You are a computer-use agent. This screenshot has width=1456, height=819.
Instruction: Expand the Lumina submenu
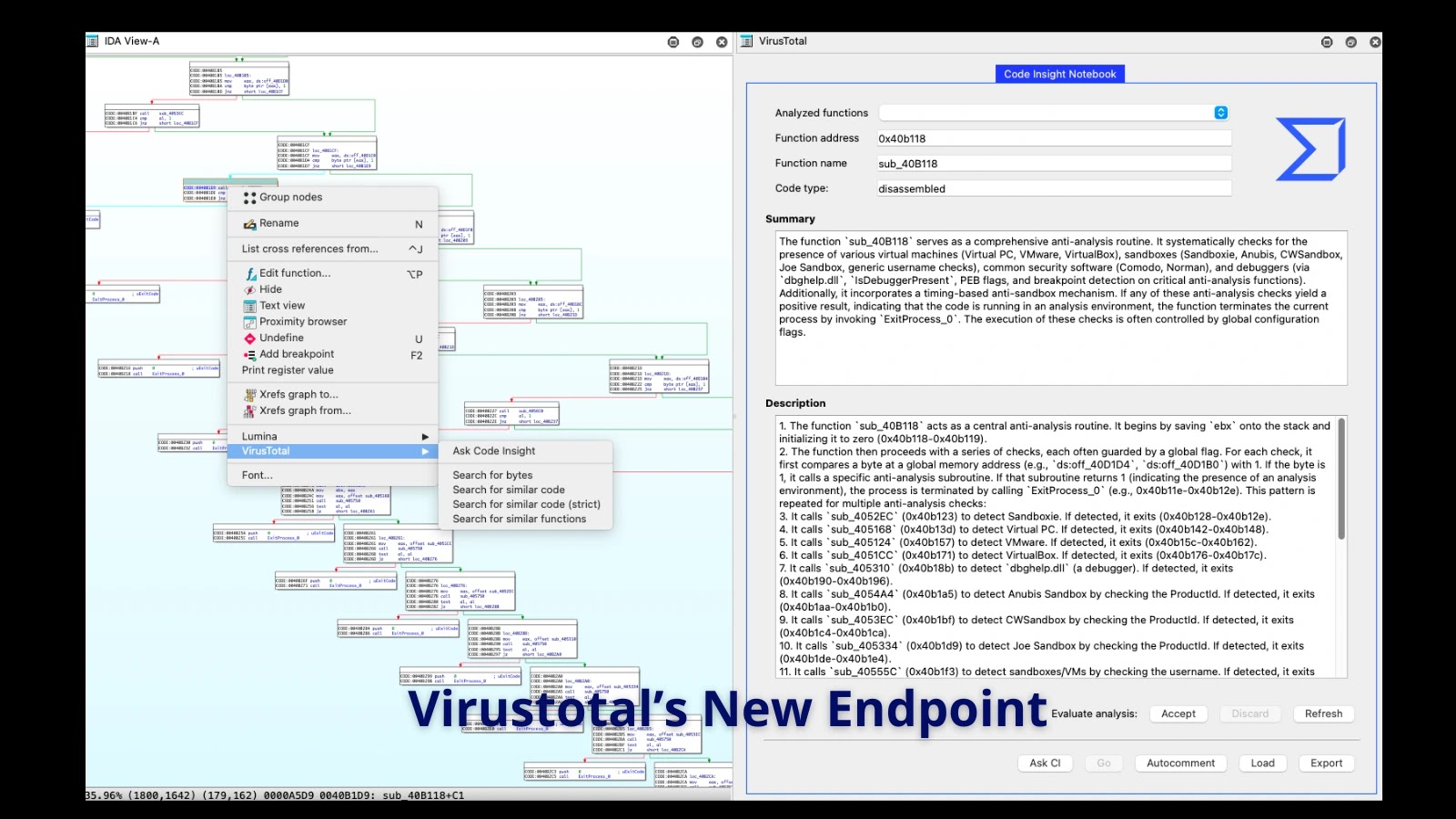pyautogui.click(x=333, y=437)
